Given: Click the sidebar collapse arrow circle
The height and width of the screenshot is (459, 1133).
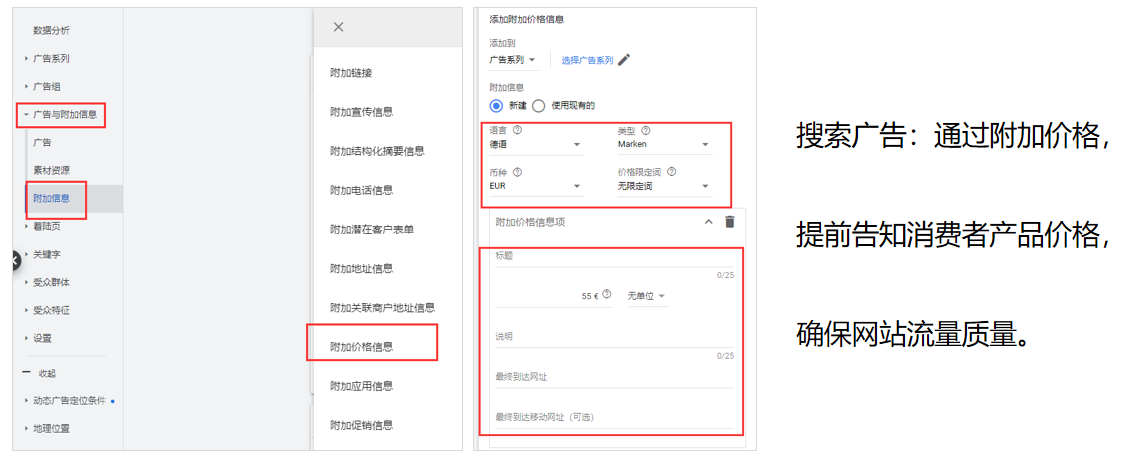Looking at the screenshot, I should pos(16,260).
